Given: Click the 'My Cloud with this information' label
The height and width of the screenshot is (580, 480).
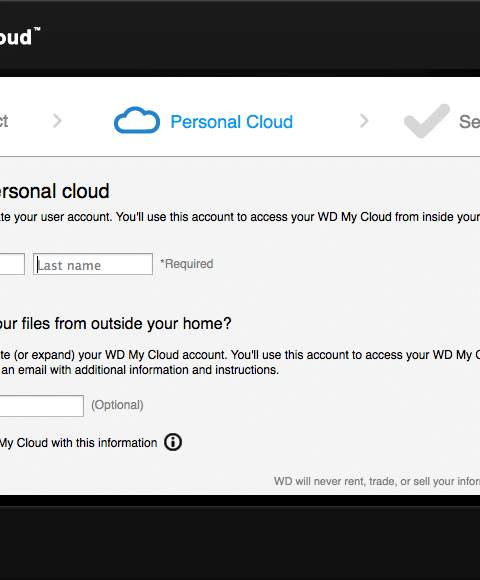Looking at the screenshot, I should click(x=78, y=443).
